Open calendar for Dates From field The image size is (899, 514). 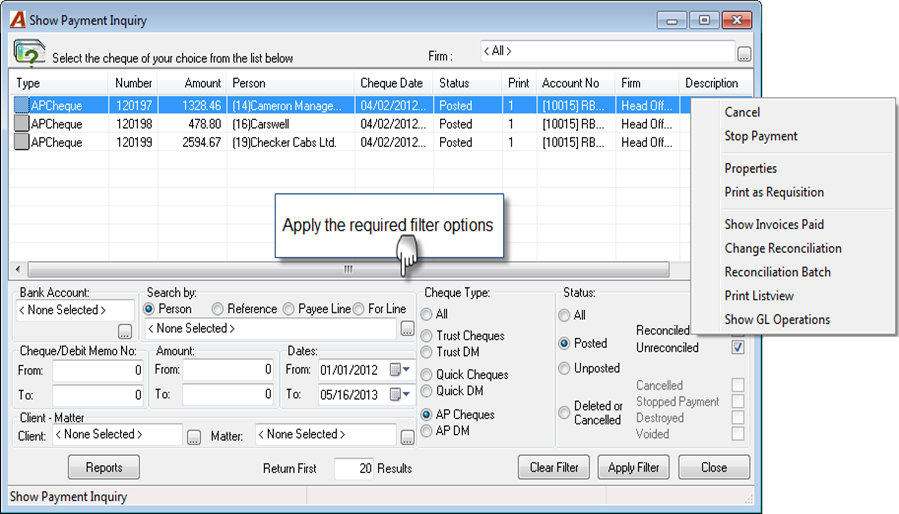[x=400, y=370]
